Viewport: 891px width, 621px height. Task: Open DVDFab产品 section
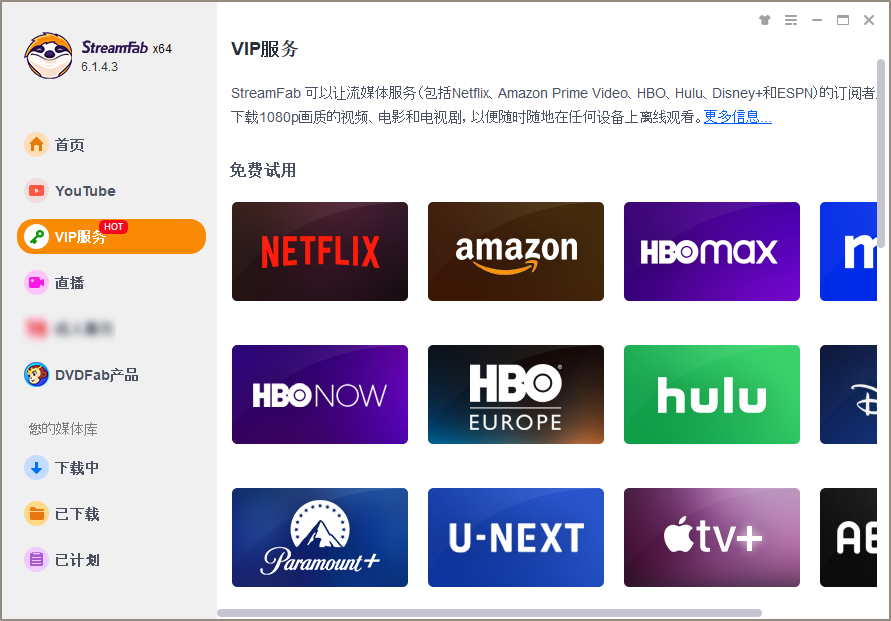[97, 375]
